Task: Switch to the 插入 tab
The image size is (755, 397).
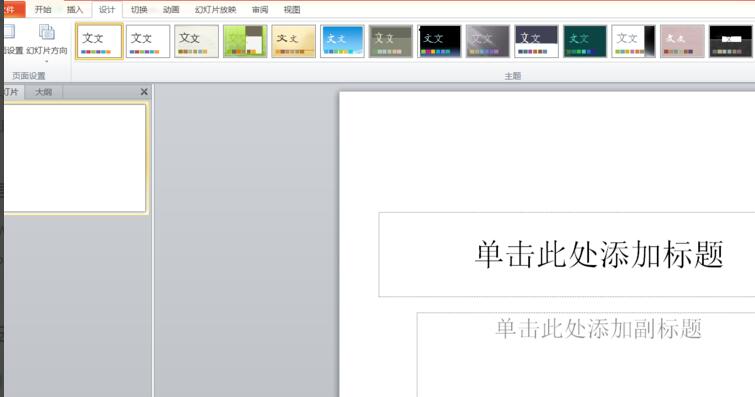Action: (75, 9)
